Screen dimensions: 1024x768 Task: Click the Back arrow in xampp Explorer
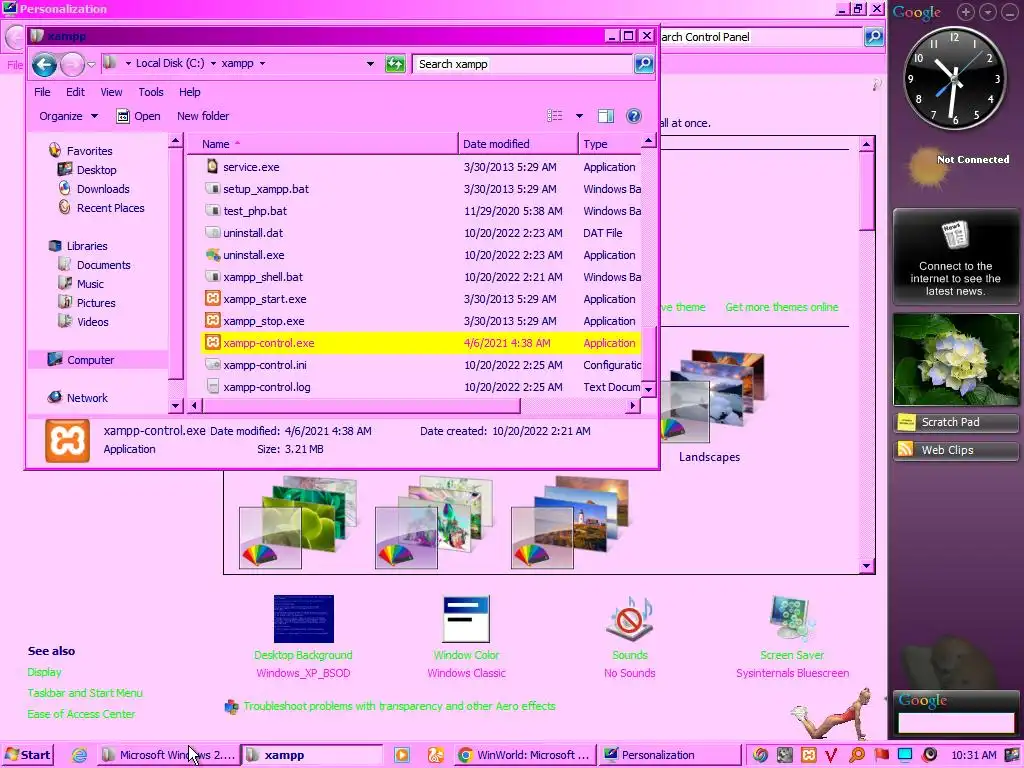click(44, 64)
